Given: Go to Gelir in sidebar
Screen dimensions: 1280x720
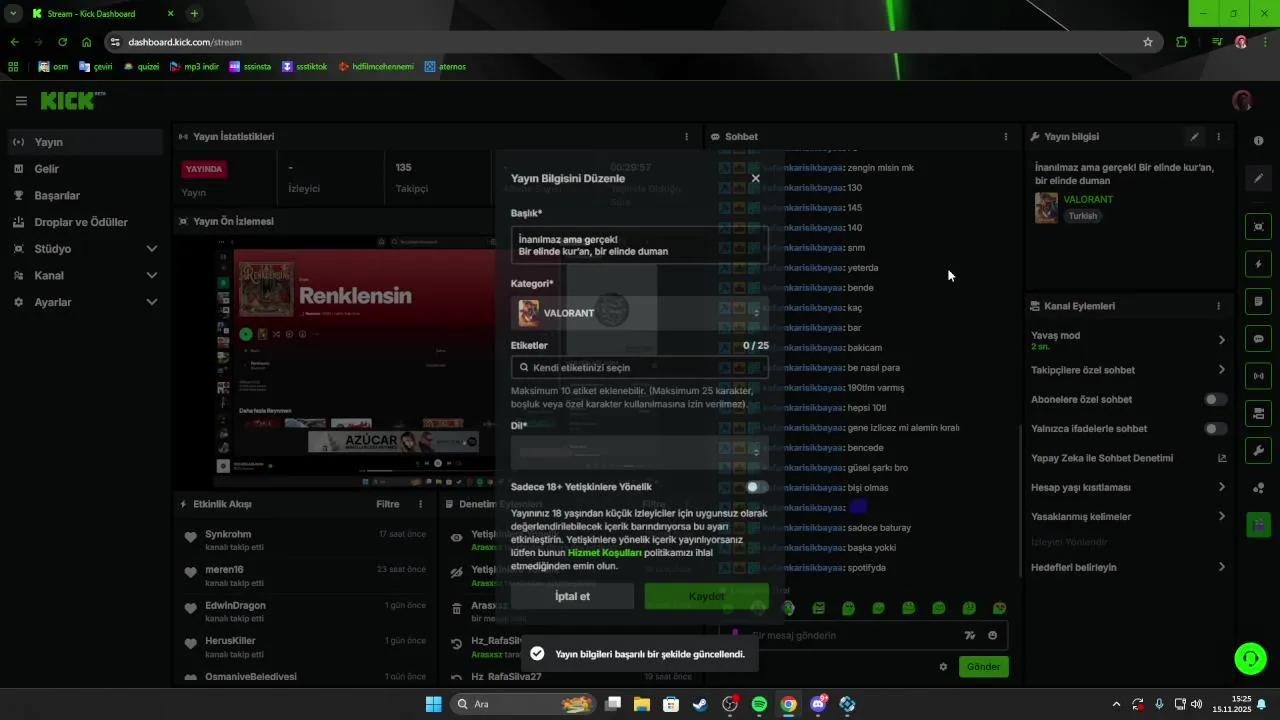Looking at the screenshot, I should 85,169.
